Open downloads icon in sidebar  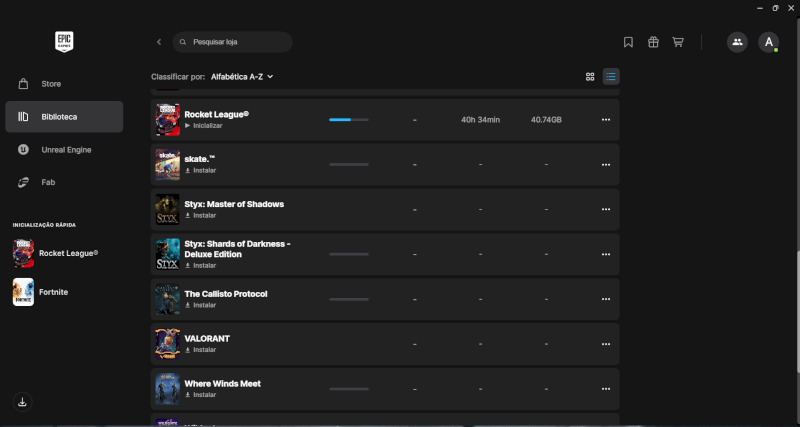click(x=23, y=402)
